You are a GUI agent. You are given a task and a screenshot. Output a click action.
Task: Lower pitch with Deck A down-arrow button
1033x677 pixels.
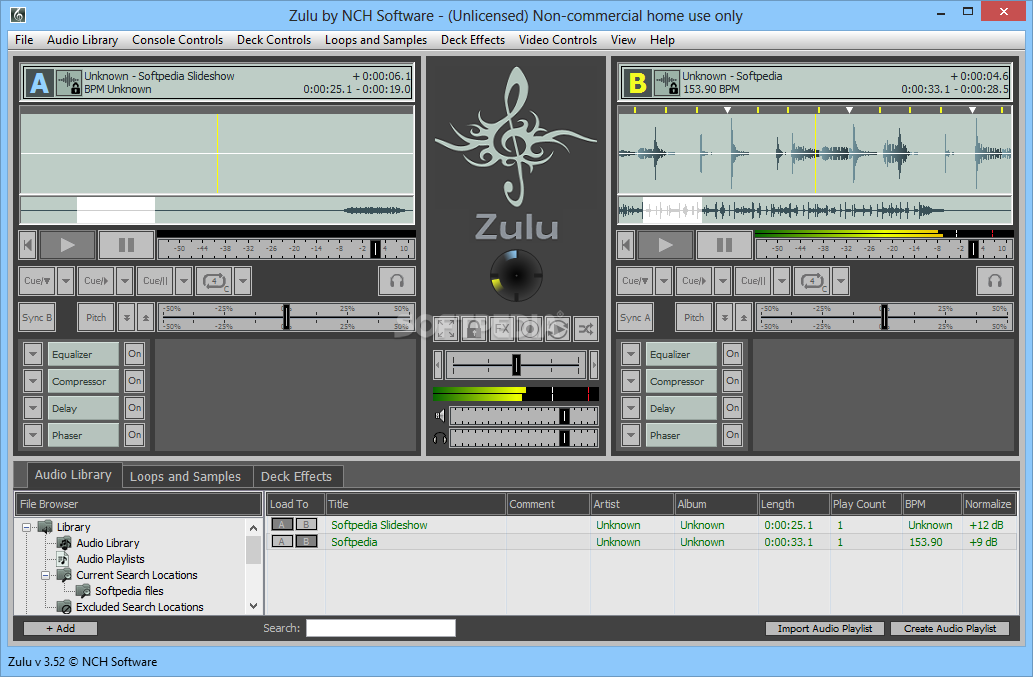(126, 317)
